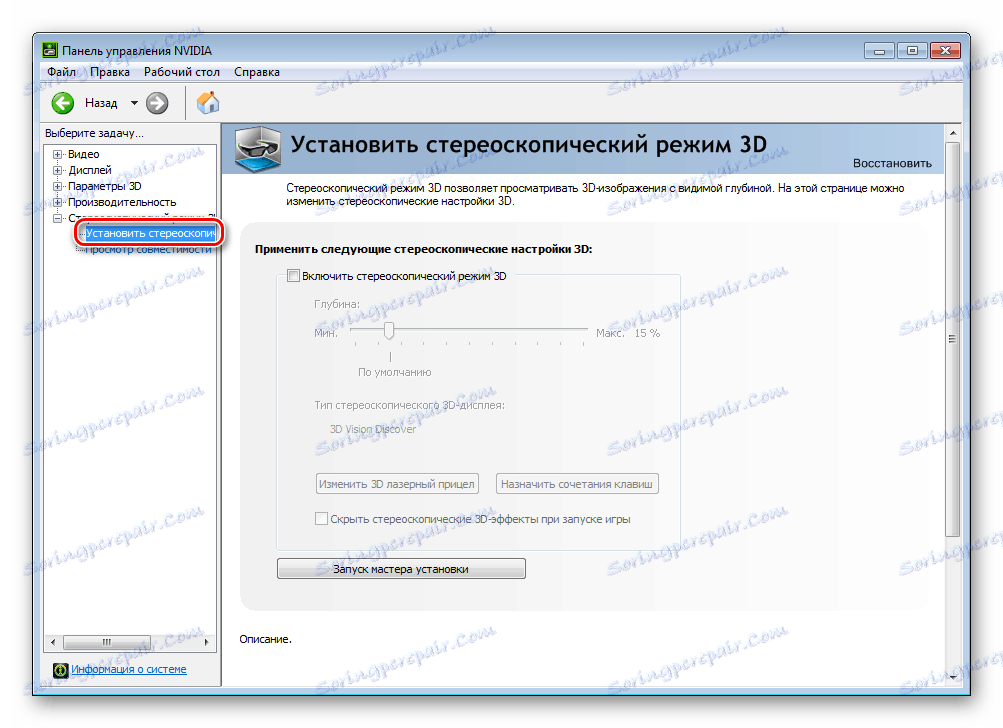The width and height of the screenshot is (1003, 728).
Task: Enable Включить стереоскопический режим 3D checkbox
Action: pos(294,276)
